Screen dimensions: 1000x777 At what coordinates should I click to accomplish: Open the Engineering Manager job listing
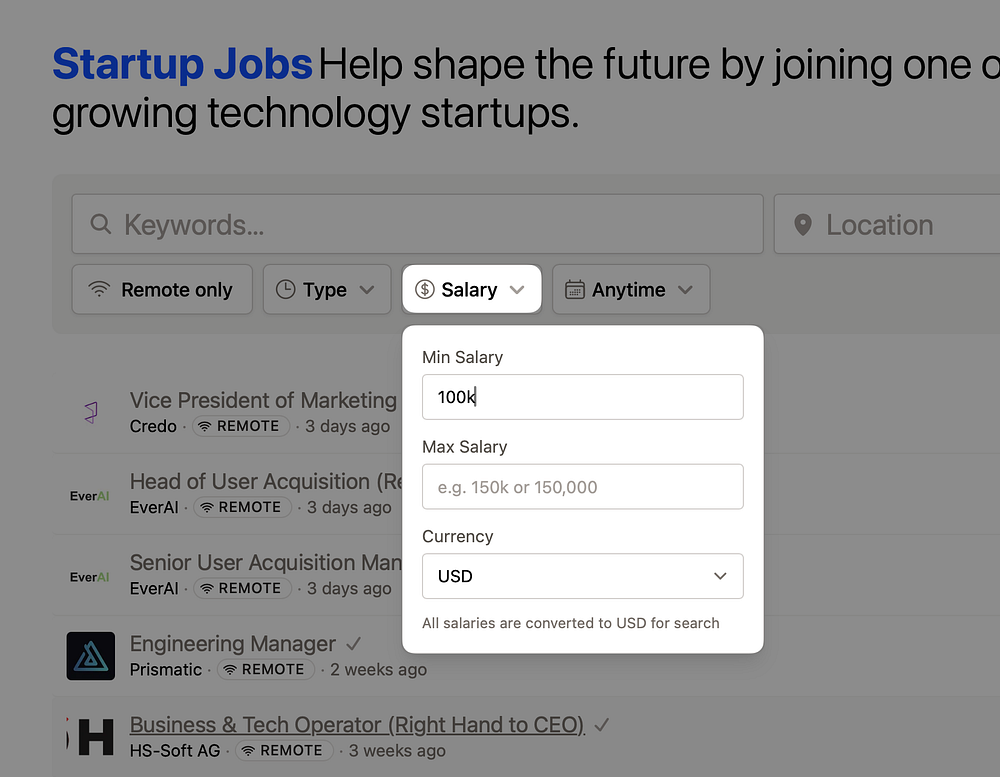click(x=233, y=644)
